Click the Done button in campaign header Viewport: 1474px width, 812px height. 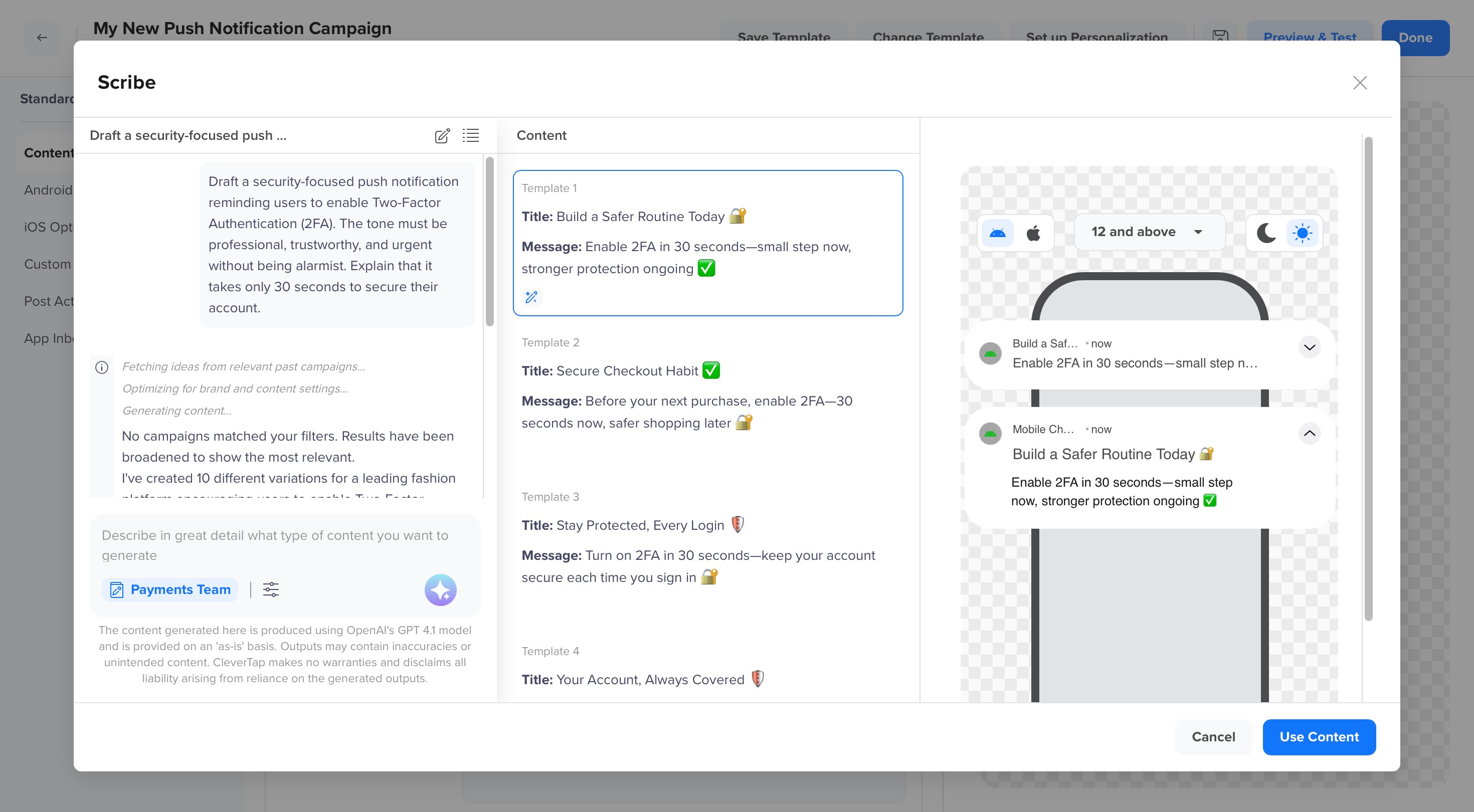pyautogui.click(x=1415, y=38)
